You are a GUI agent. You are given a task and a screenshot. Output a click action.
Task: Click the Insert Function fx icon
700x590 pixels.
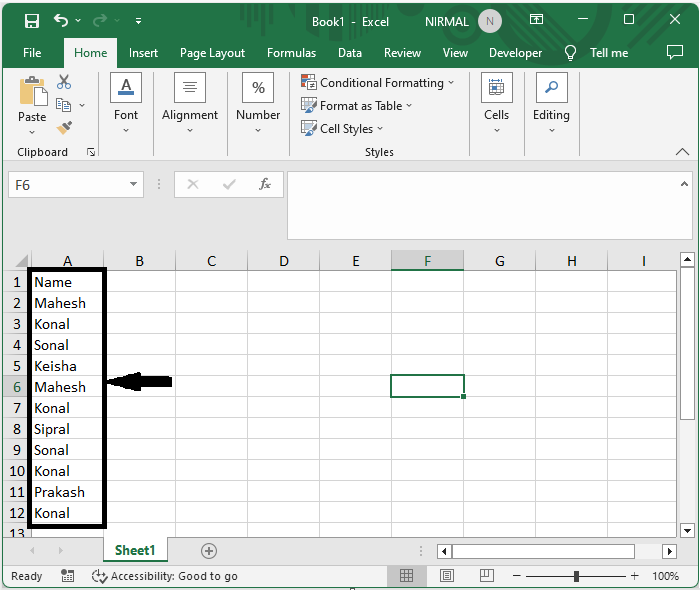265,184
